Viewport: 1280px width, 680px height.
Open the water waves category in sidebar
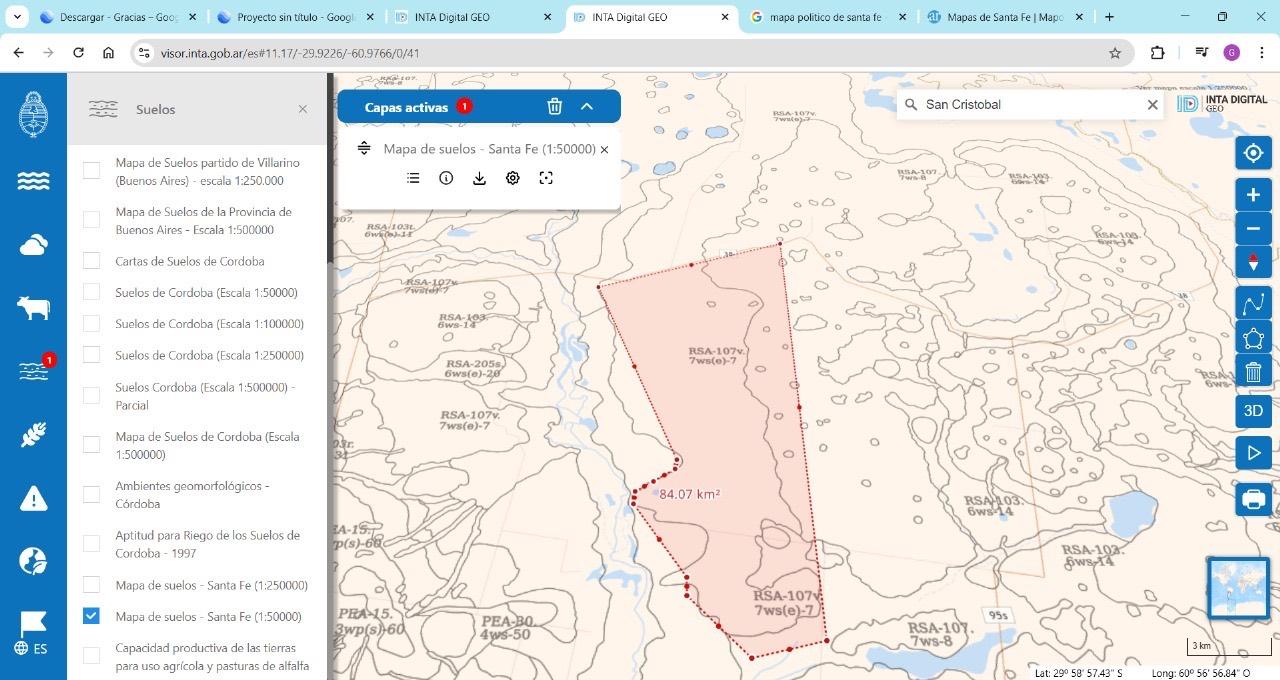coord(33,181)
